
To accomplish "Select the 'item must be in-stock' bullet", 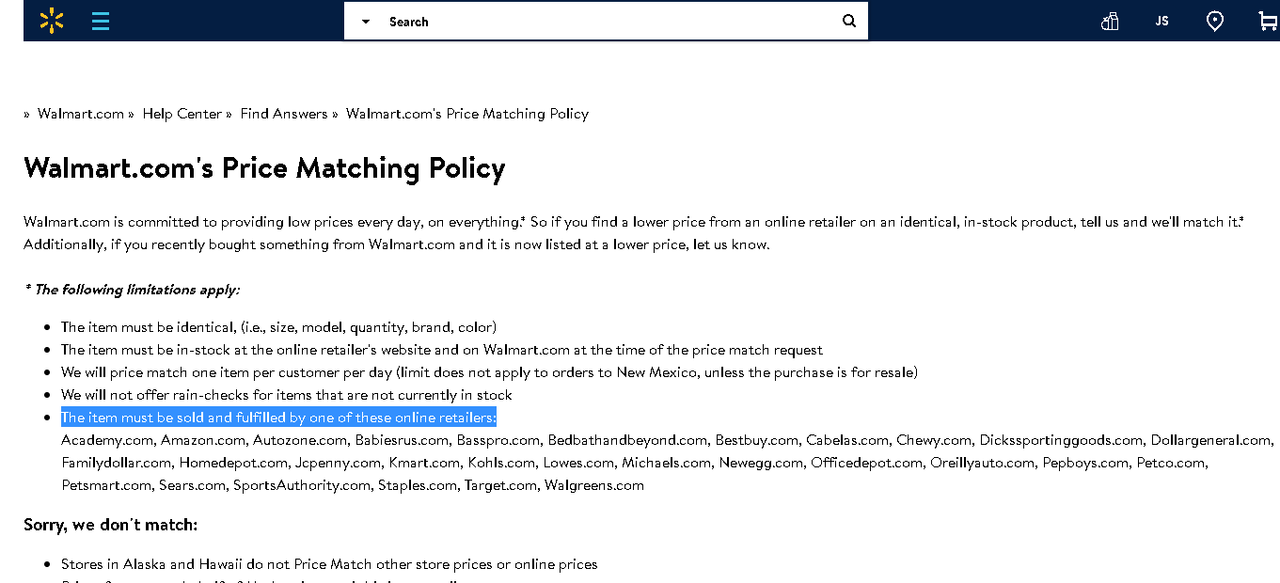I will pyautogui.click(x=442, y=350).
